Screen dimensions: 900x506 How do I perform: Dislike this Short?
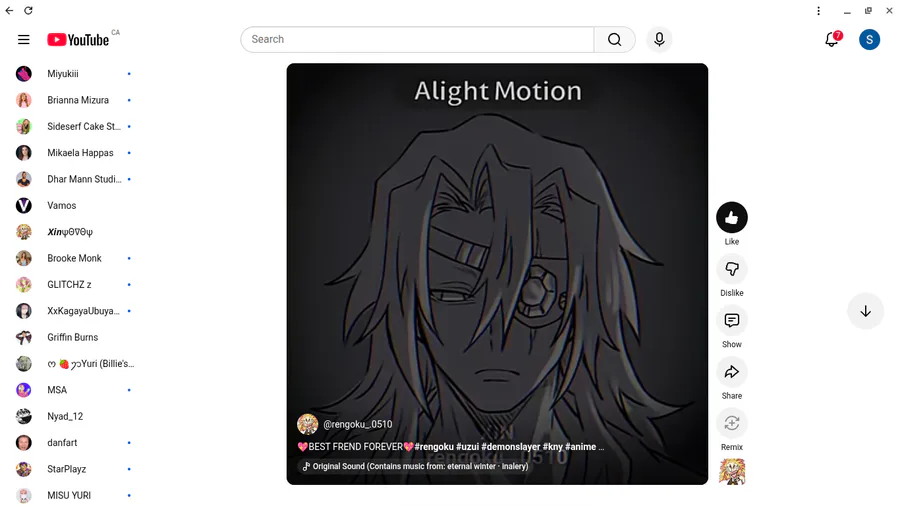pos(732,269)
